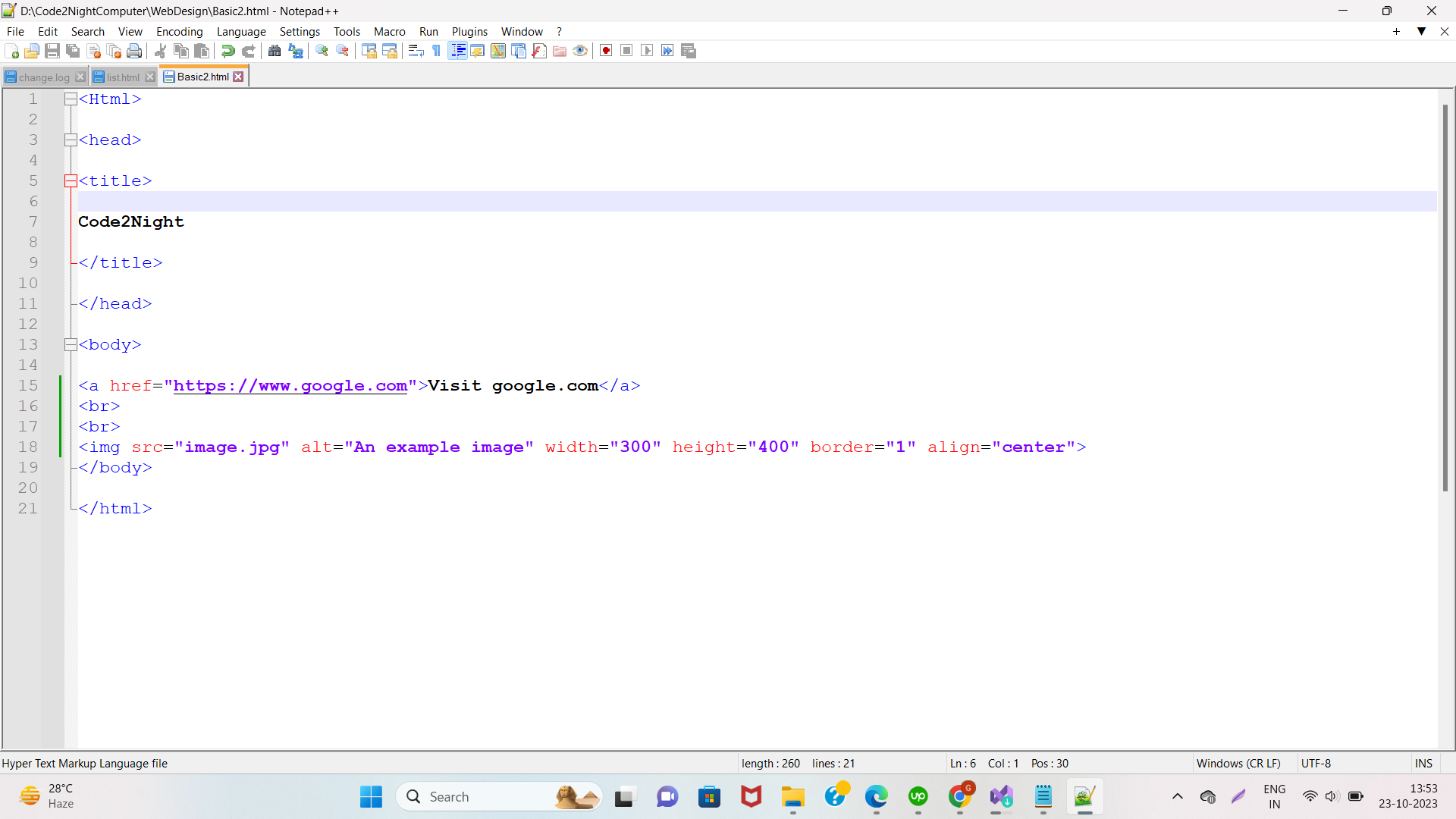Close the change.log tab
Image resolution: width=1456 pixels, height=819 pixels.
pyautogui.click(x=80, y=77)
